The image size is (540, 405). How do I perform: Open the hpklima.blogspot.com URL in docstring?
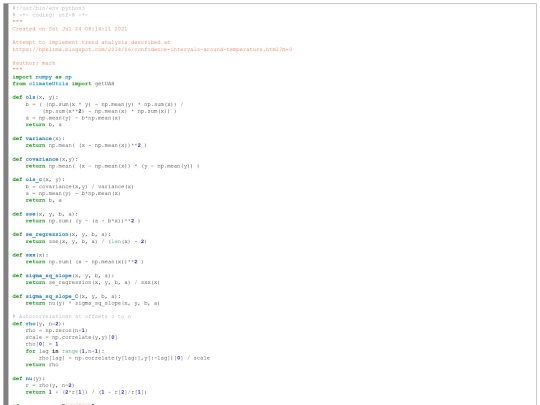coord(152,49)
